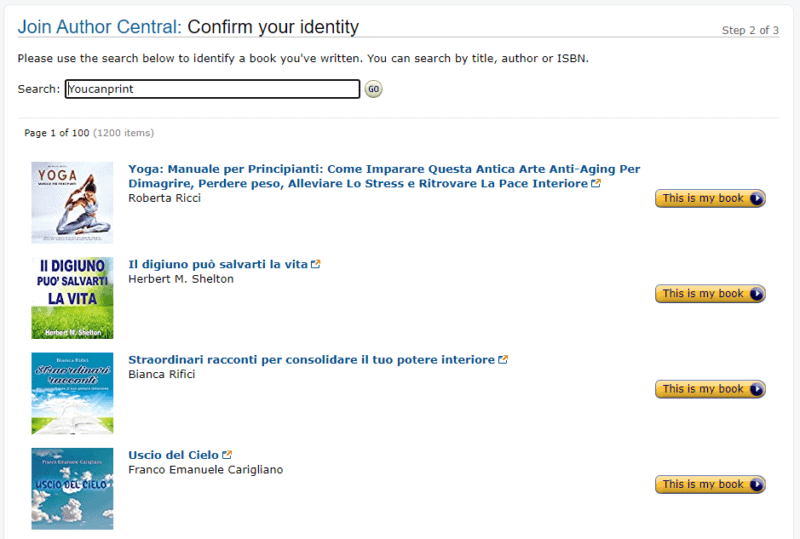Viewport: 800px width, 539px height.
Task: Select the Straordinari racconti cover thumbnail
Action: 72,394
